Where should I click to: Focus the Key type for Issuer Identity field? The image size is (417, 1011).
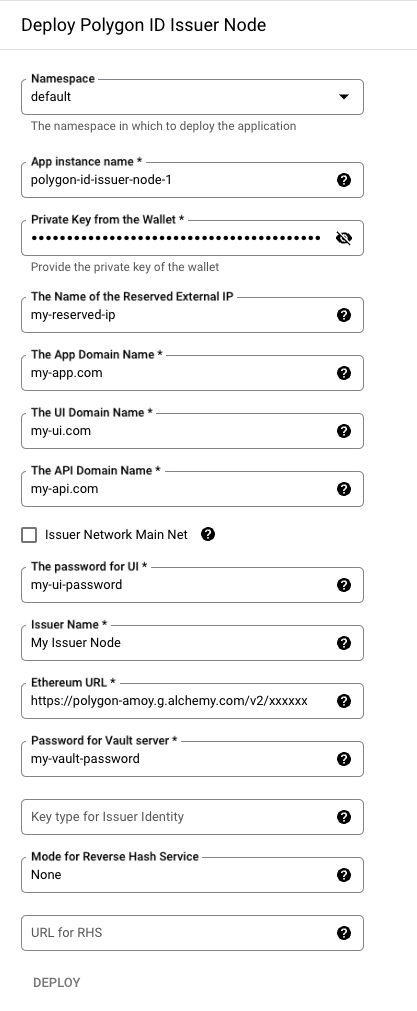[x=179, y=817]
